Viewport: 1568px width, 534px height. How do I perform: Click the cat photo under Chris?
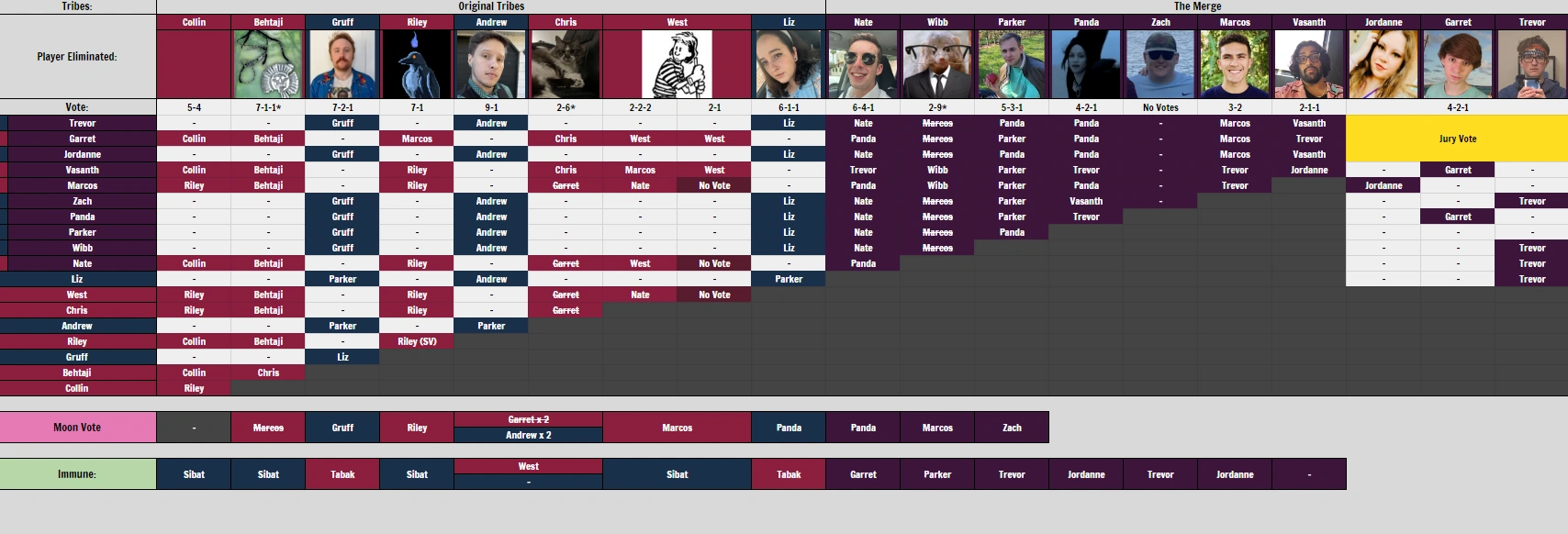tap(566, 64)
